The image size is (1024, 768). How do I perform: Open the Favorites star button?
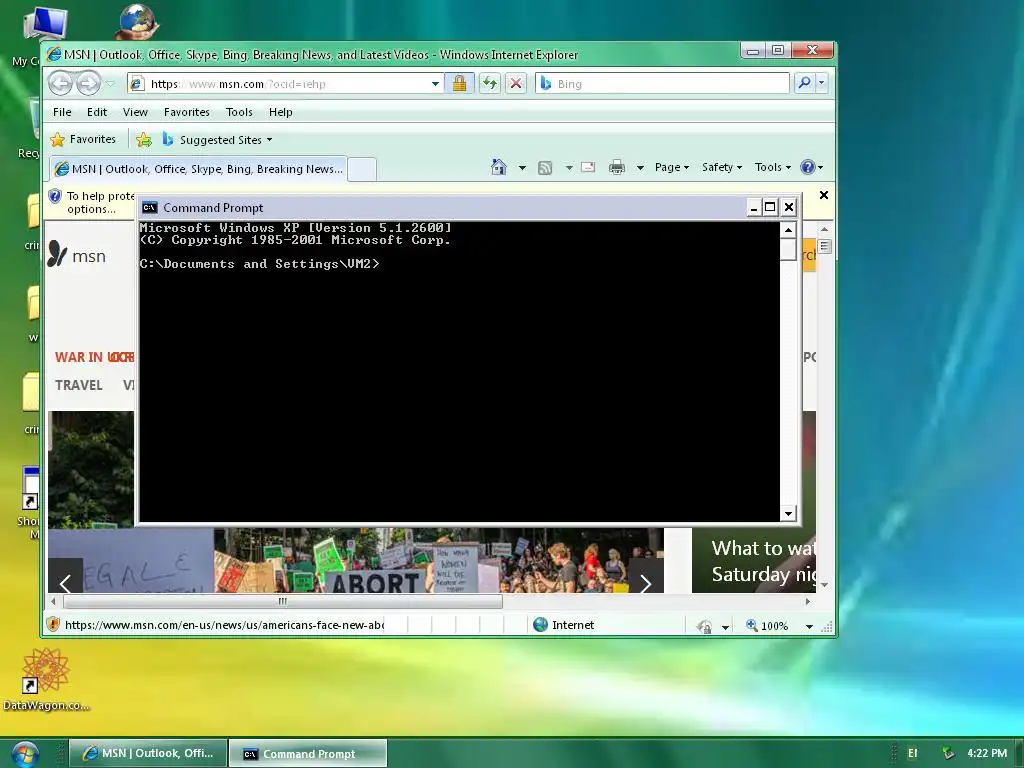point(83,139)
